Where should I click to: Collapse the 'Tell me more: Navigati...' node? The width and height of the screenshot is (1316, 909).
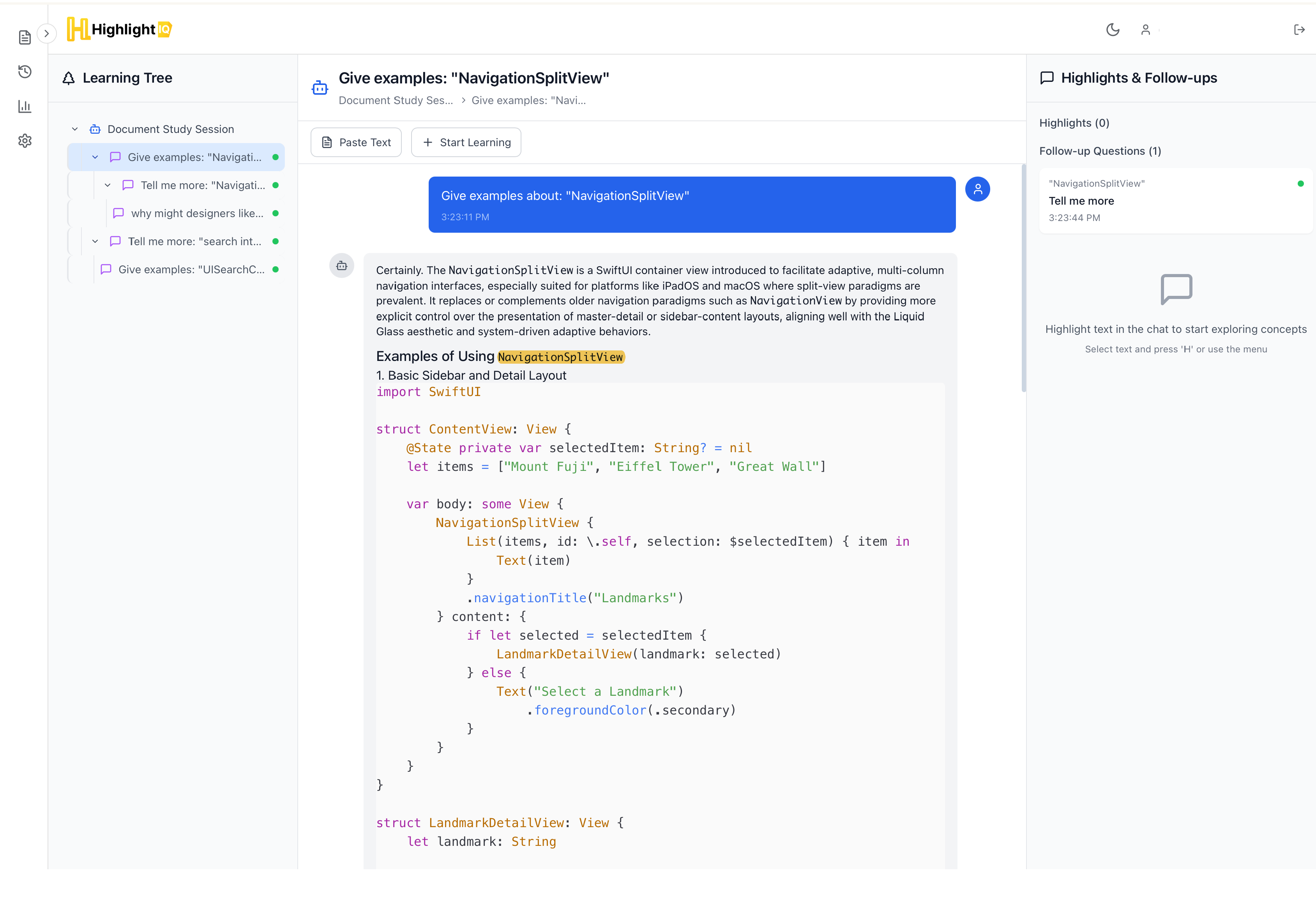108,185
